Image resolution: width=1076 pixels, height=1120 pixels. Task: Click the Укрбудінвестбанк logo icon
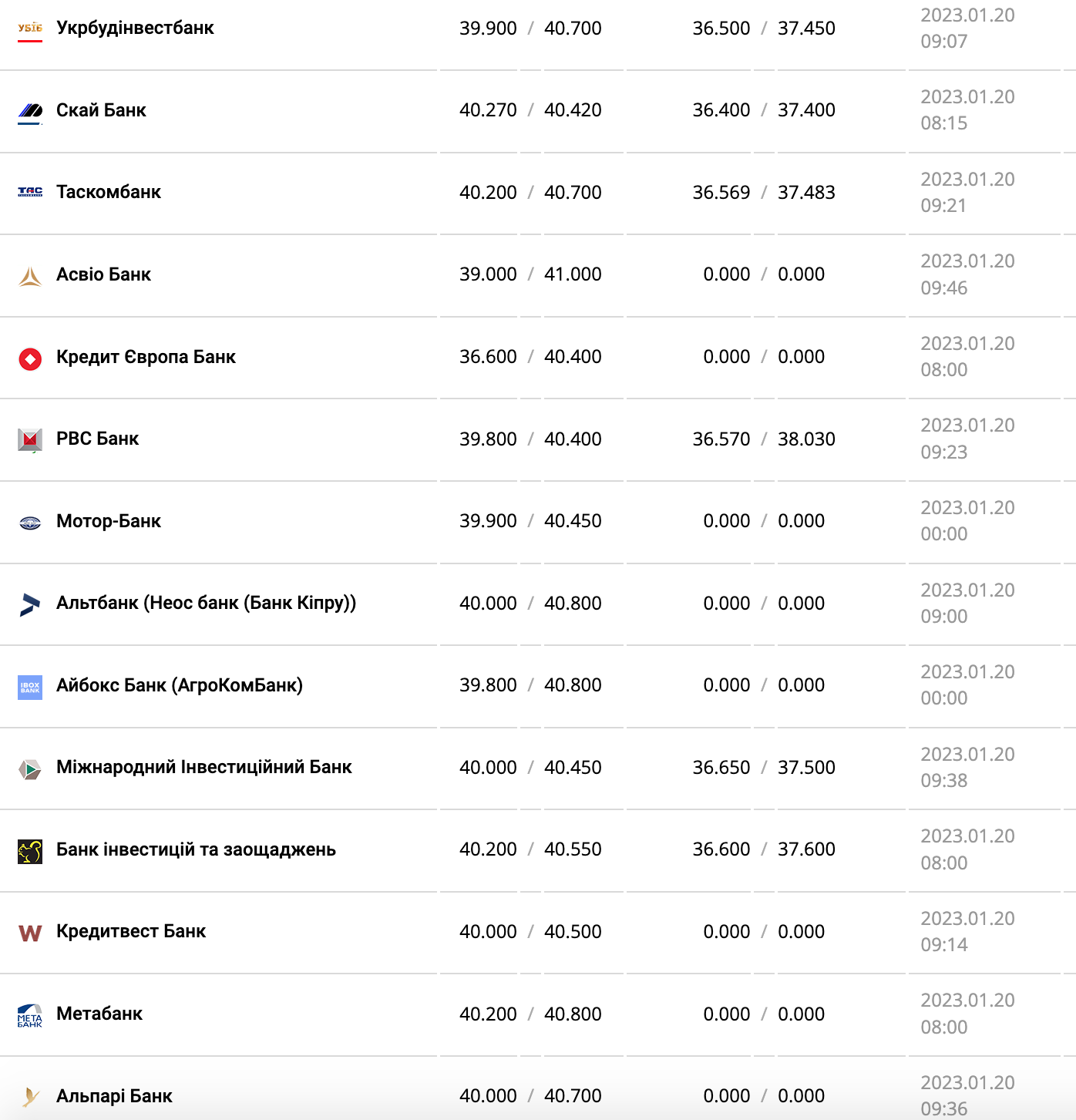click(x=30, y=29)
